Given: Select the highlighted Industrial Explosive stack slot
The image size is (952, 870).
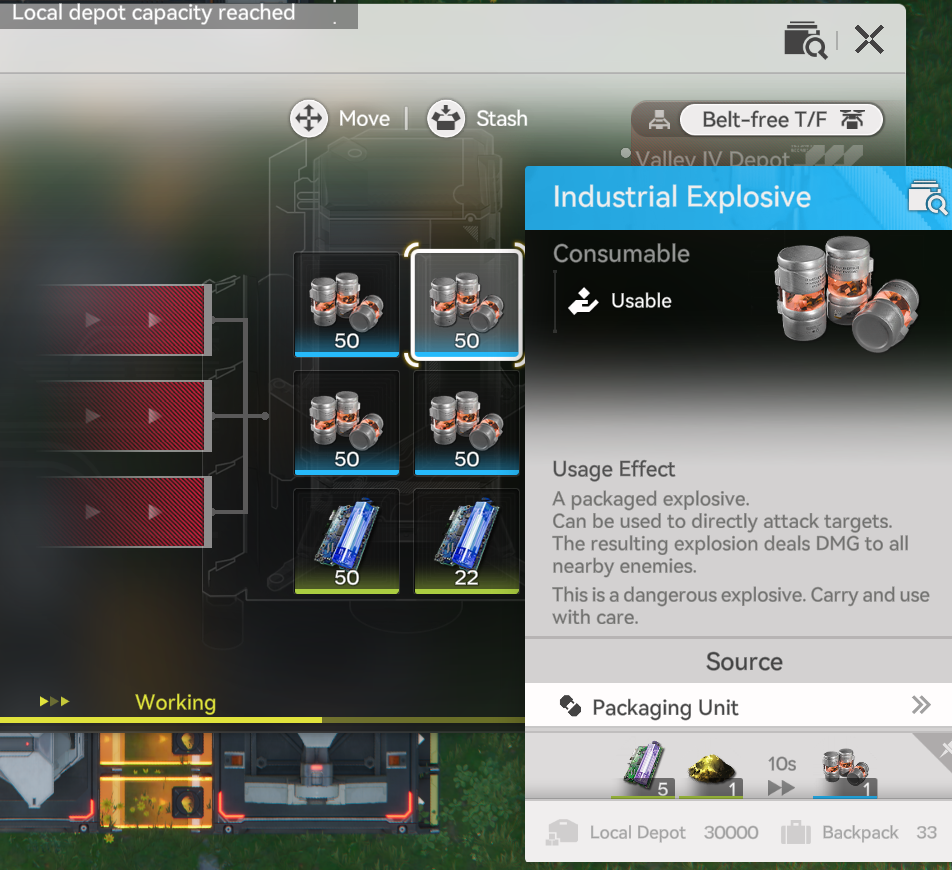Looking at the screenshot, I should pyautogui.click(x=466, y=304).
